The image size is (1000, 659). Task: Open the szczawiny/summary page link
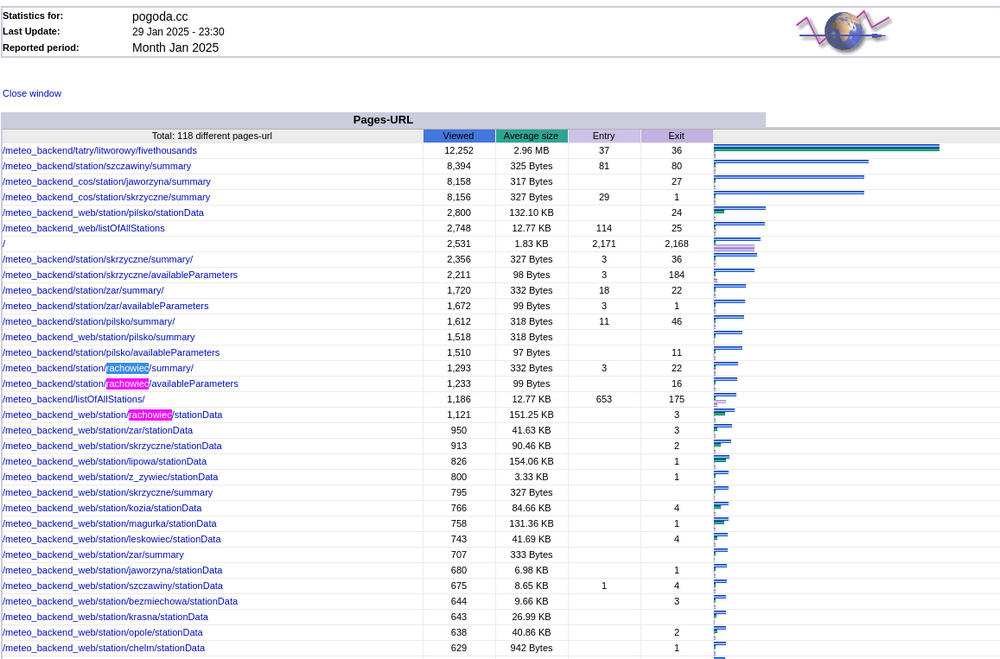(x=96, y=166)
